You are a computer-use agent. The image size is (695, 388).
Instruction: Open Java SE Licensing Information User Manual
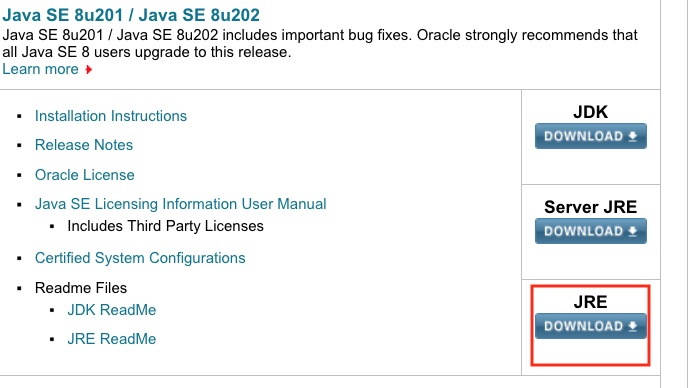pyautogui.click(x=180, y=204)
